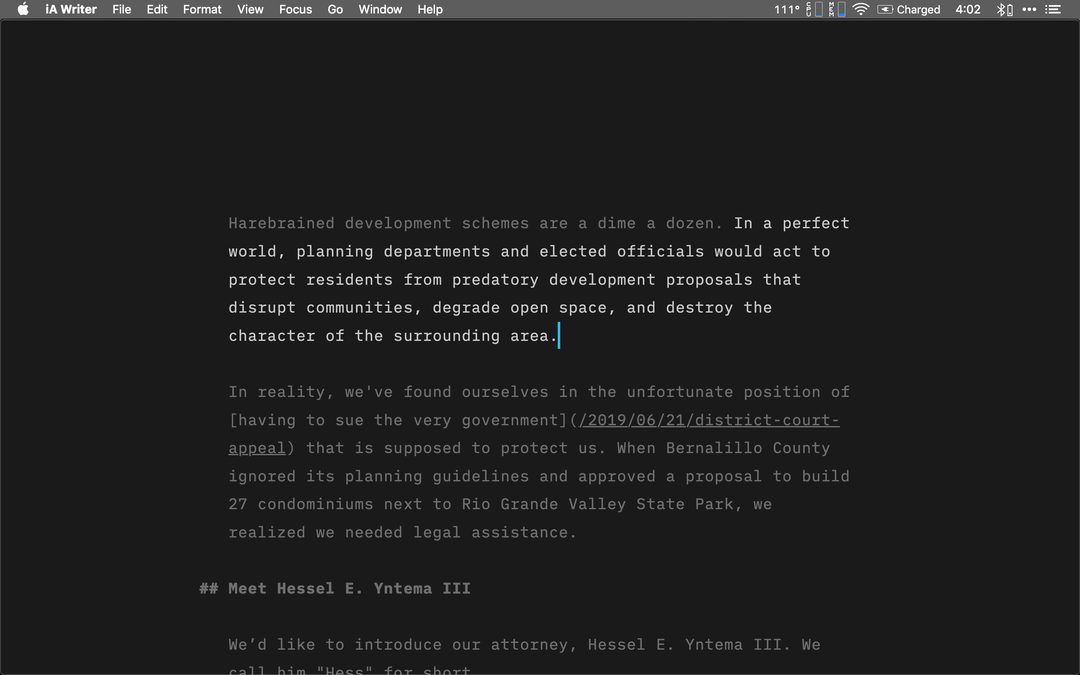The image size is (1080, 675).
Task: Open the Help menu
Action: coord(430,9)
